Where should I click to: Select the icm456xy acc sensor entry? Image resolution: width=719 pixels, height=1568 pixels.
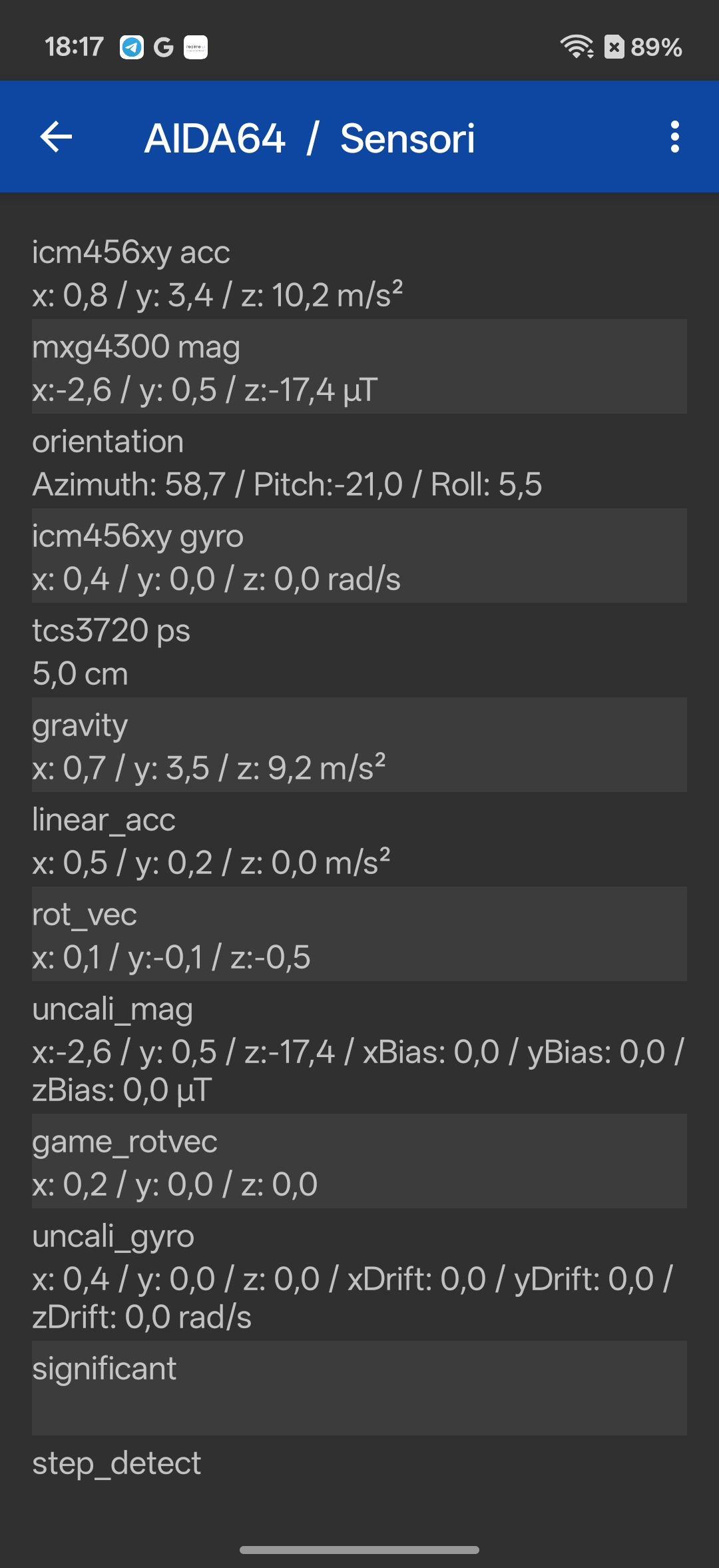(x=359, y=273)
